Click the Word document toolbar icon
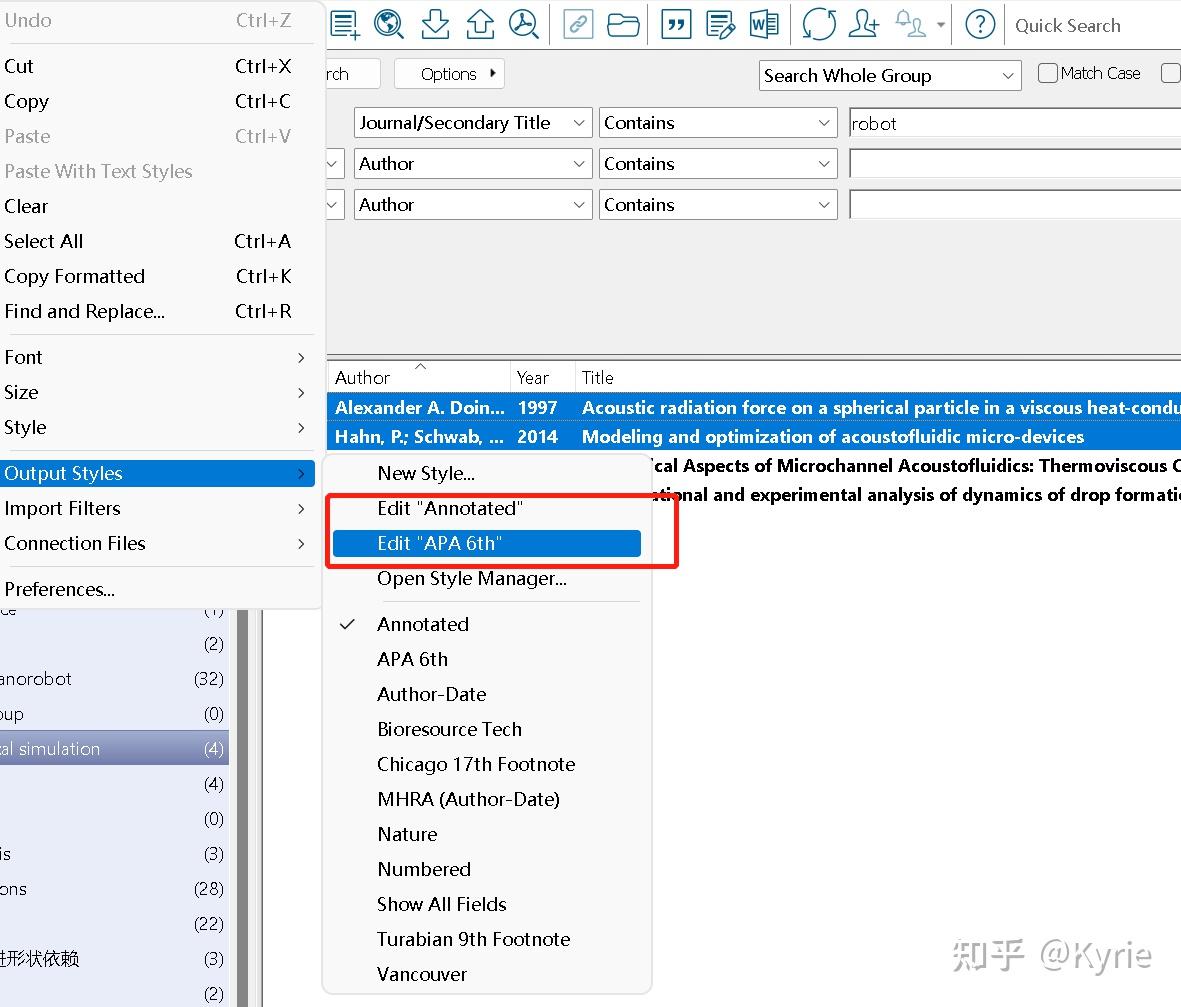 click(x=764, y=25)
